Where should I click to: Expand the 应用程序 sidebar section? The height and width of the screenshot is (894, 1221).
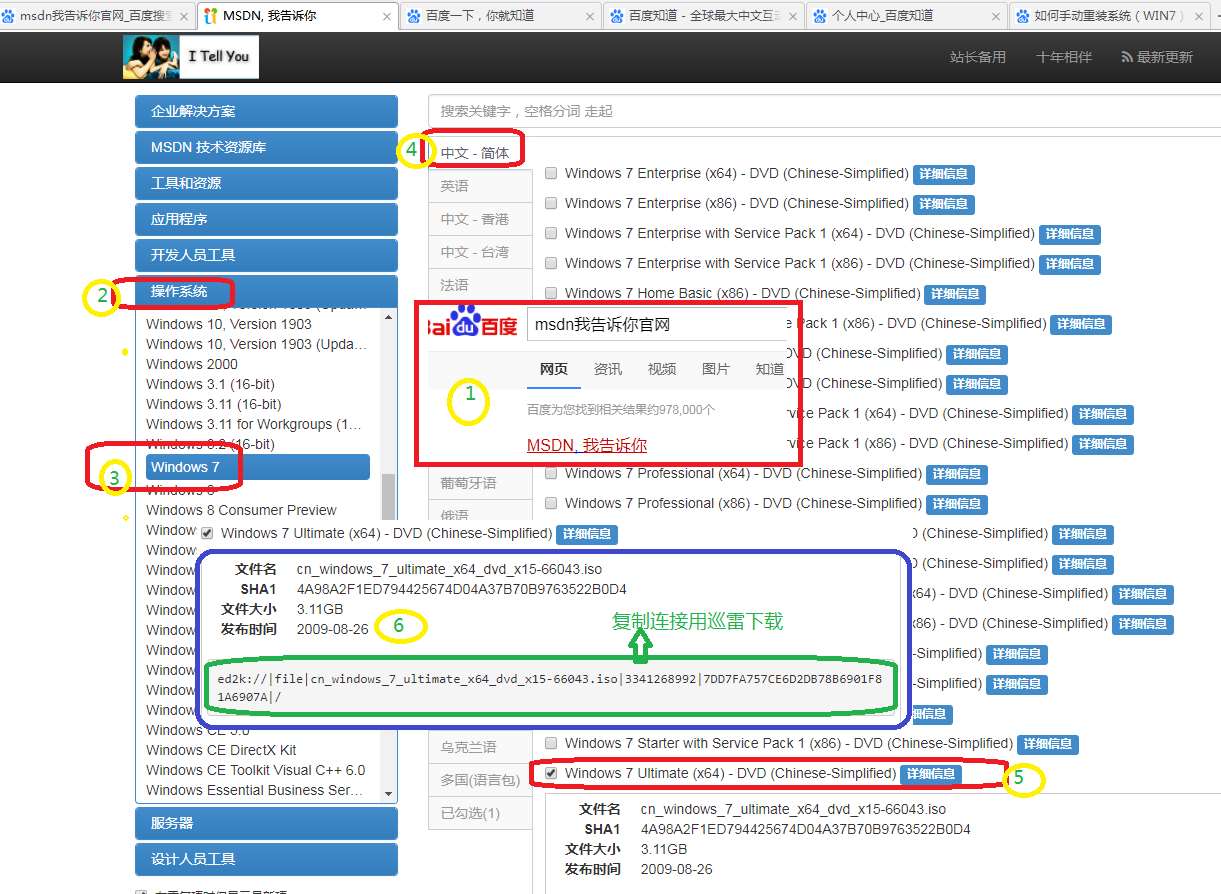click(266, 219)
